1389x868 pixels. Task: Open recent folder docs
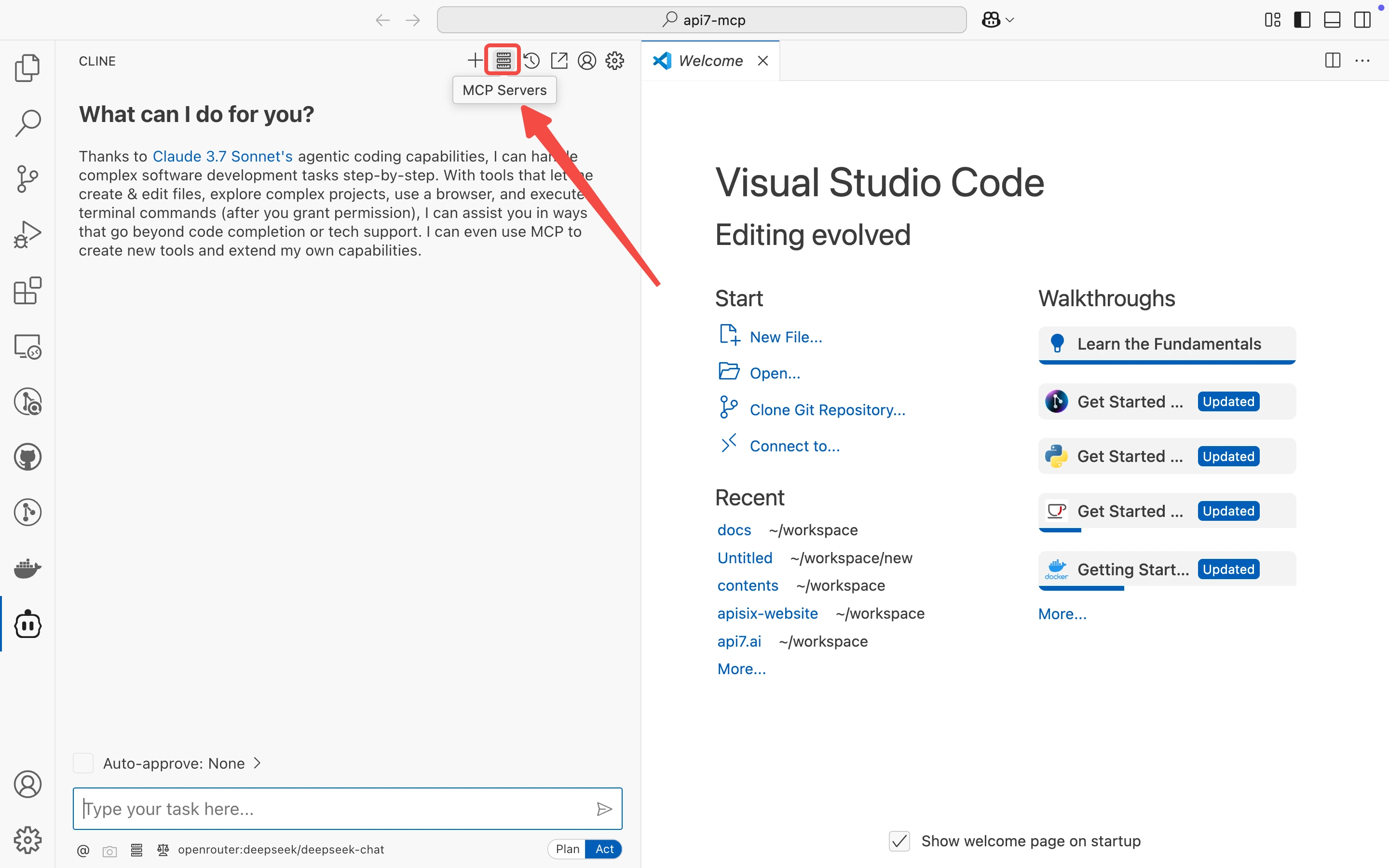[734, 530]
